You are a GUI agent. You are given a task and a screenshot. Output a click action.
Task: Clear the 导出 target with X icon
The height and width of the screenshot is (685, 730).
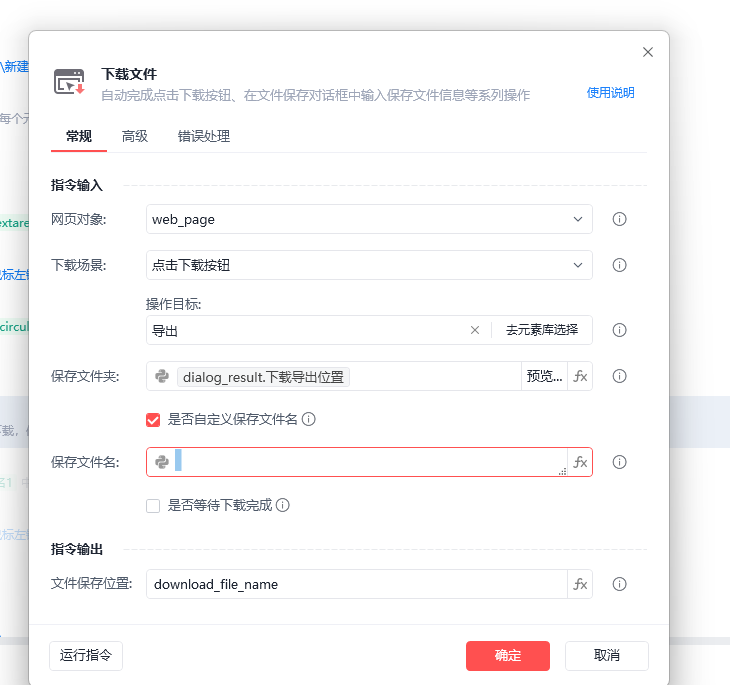[x=475, y=330]
